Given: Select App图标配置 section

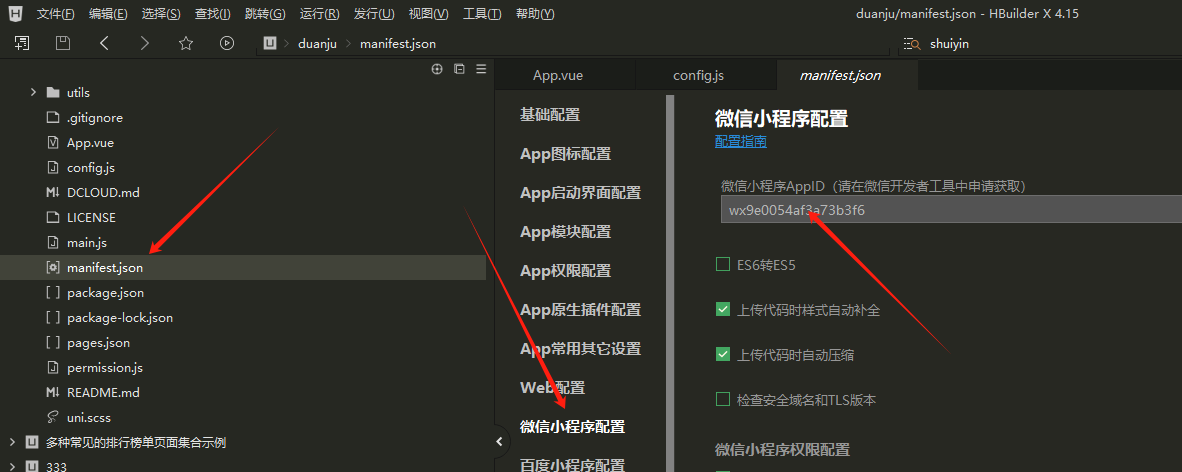Looking at the screenshot, I should click(565, 154).
